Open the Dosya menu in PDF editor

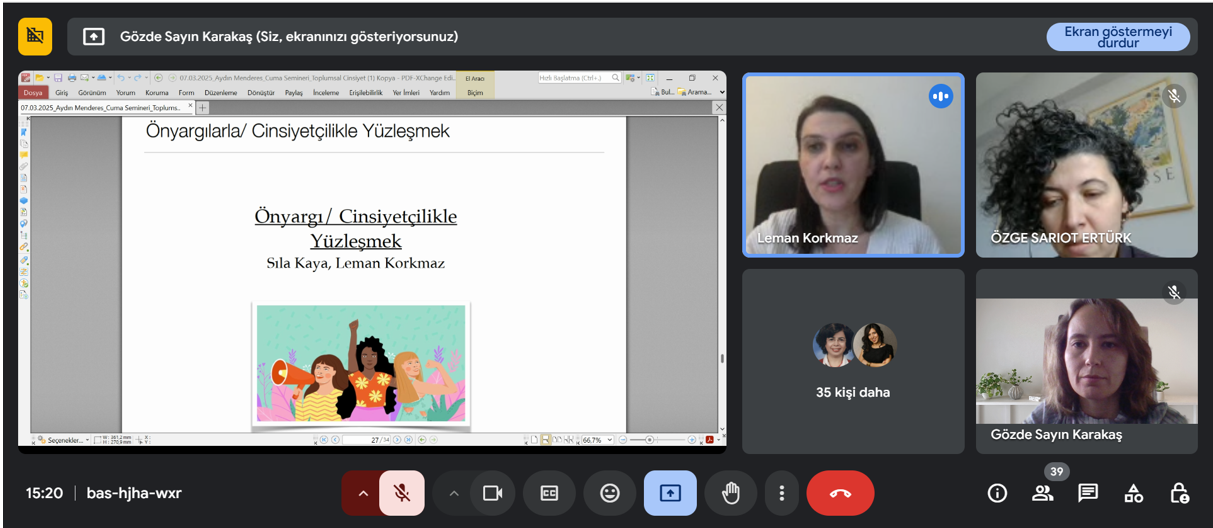33,92
